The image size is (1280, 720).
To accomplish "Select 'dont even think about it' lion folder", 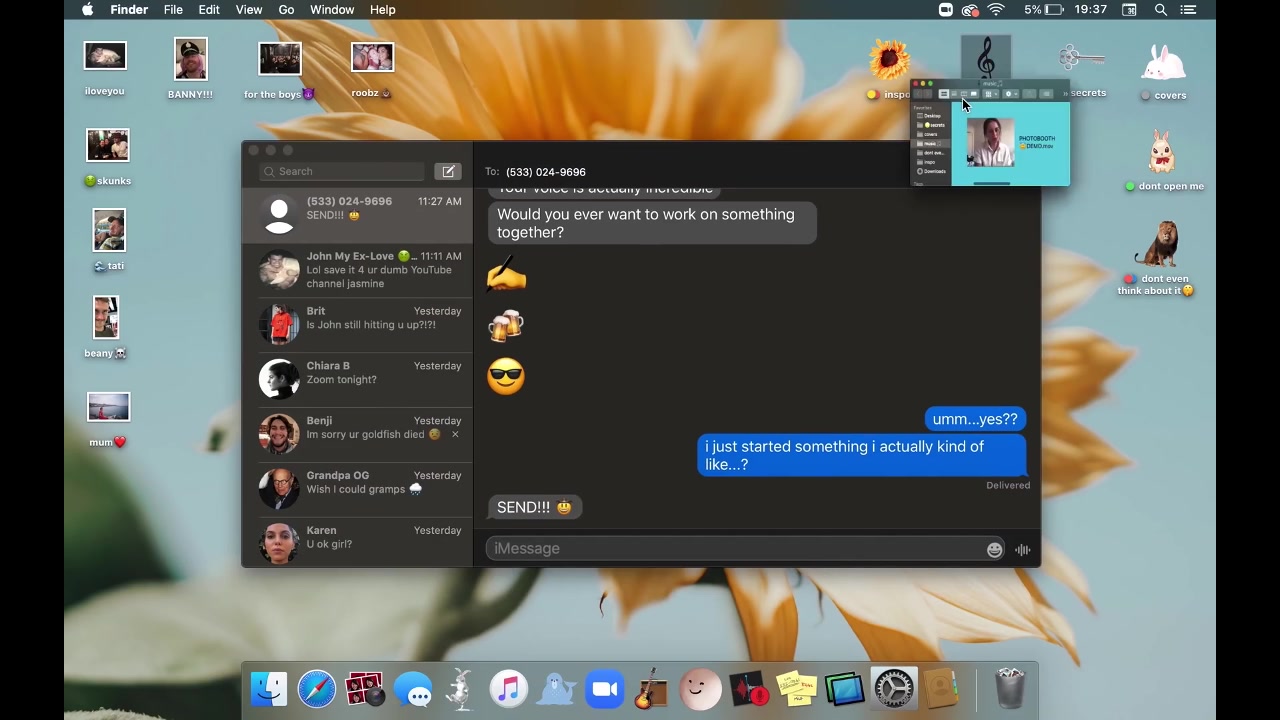I will [x=1157, y=258].
